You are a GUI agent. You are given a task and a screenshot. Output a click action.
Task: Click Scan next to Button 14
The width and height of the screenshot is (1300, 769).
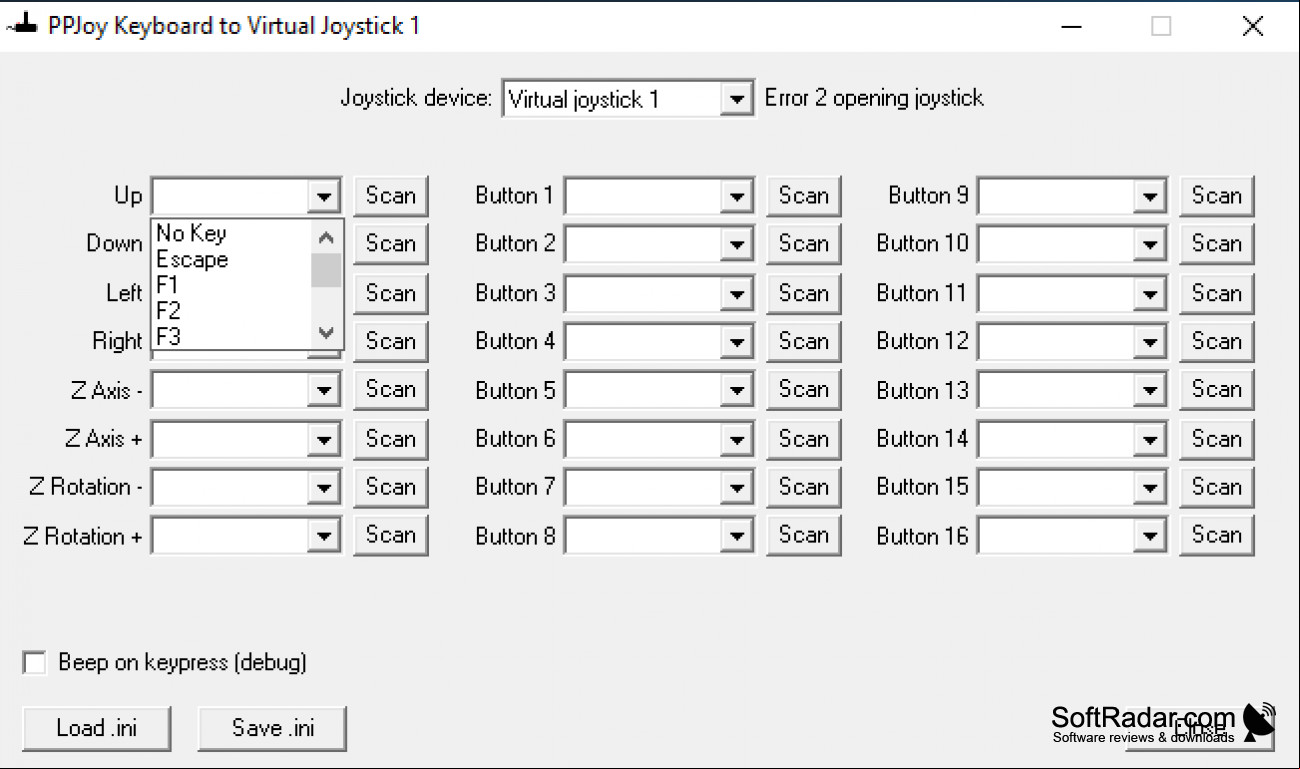(x=1217, y=438)
